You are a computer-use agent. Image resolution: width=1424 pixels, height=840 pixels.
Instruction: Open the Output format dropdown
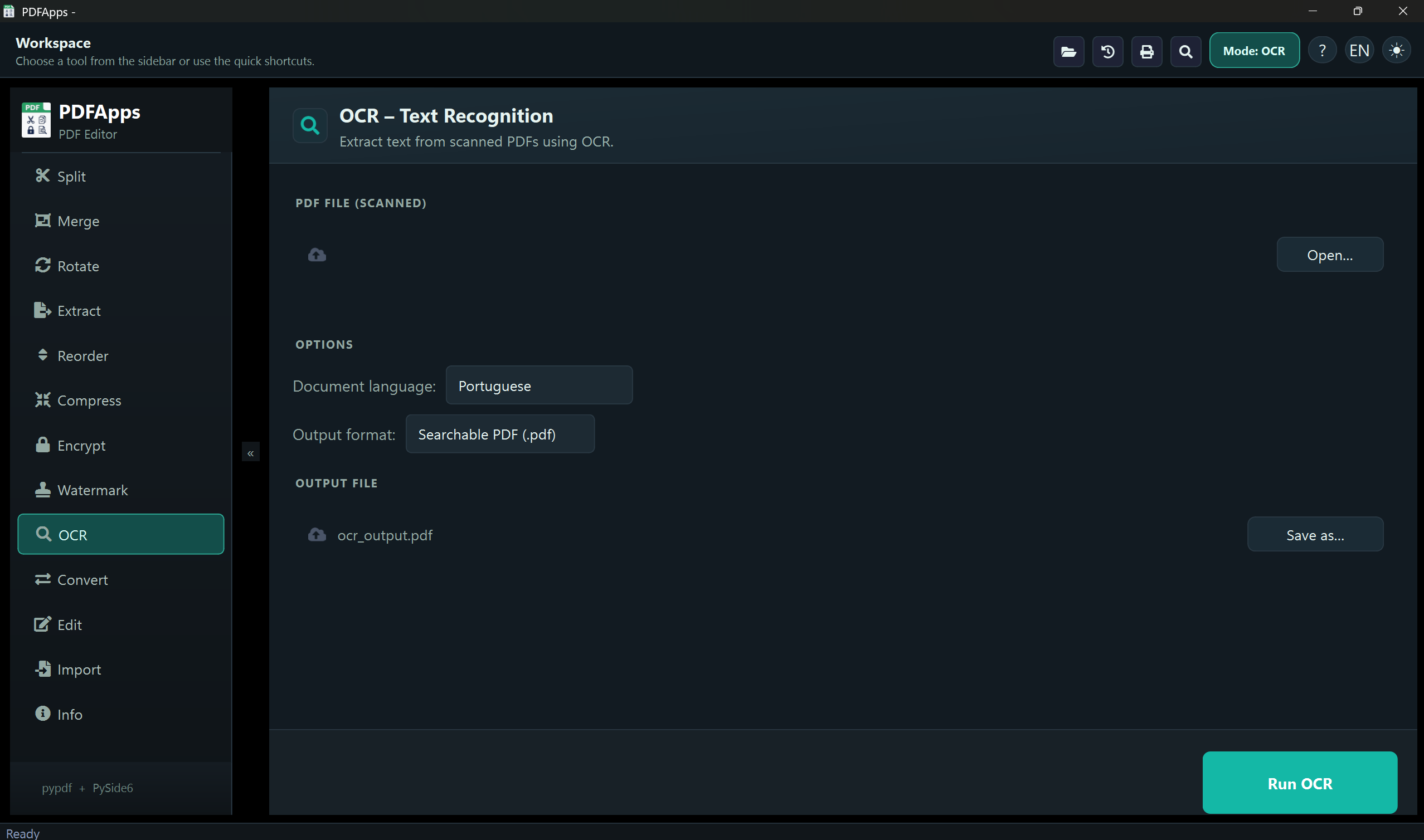point(500,434)
